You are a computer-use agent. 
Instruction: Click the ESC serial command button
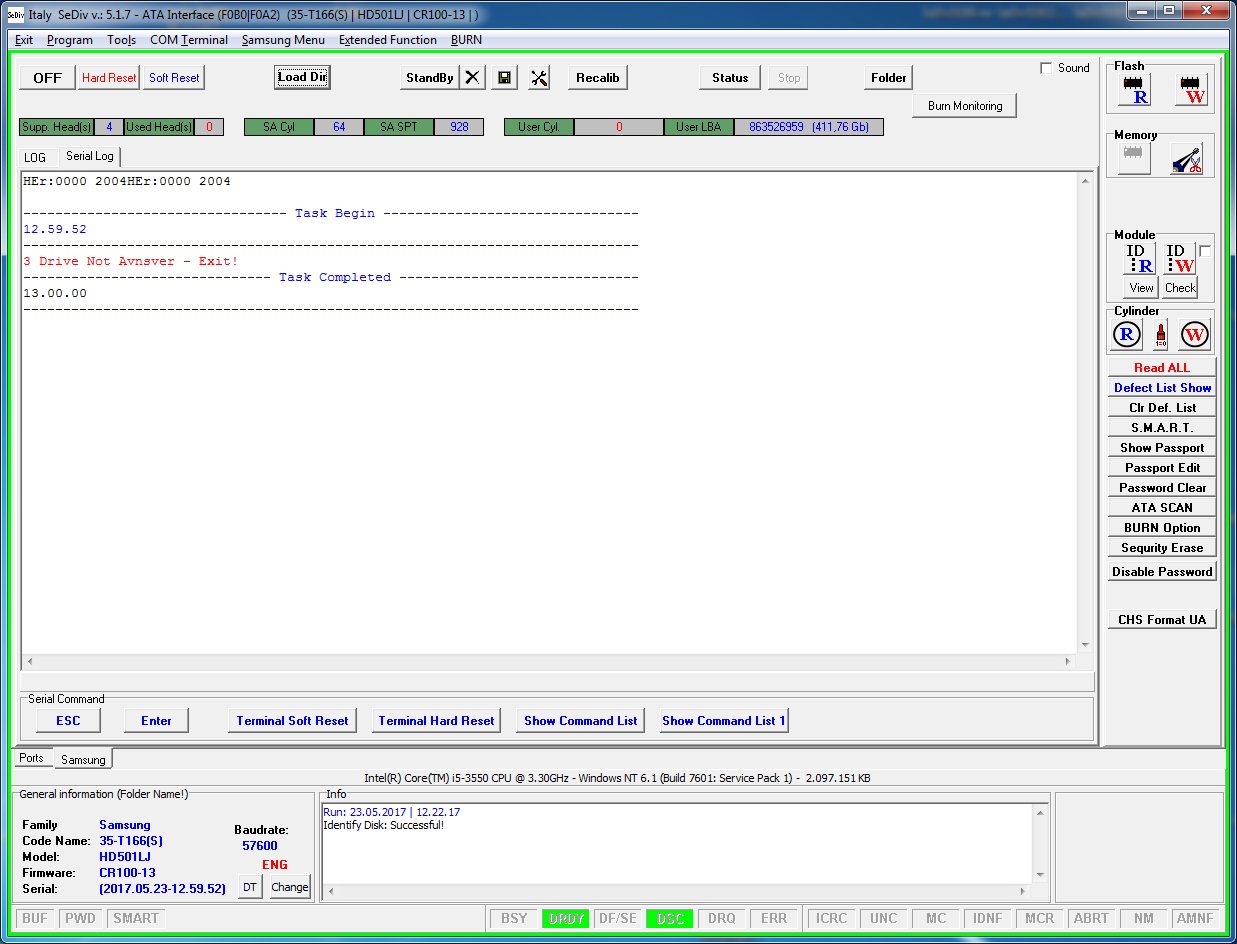pos(68,721)
